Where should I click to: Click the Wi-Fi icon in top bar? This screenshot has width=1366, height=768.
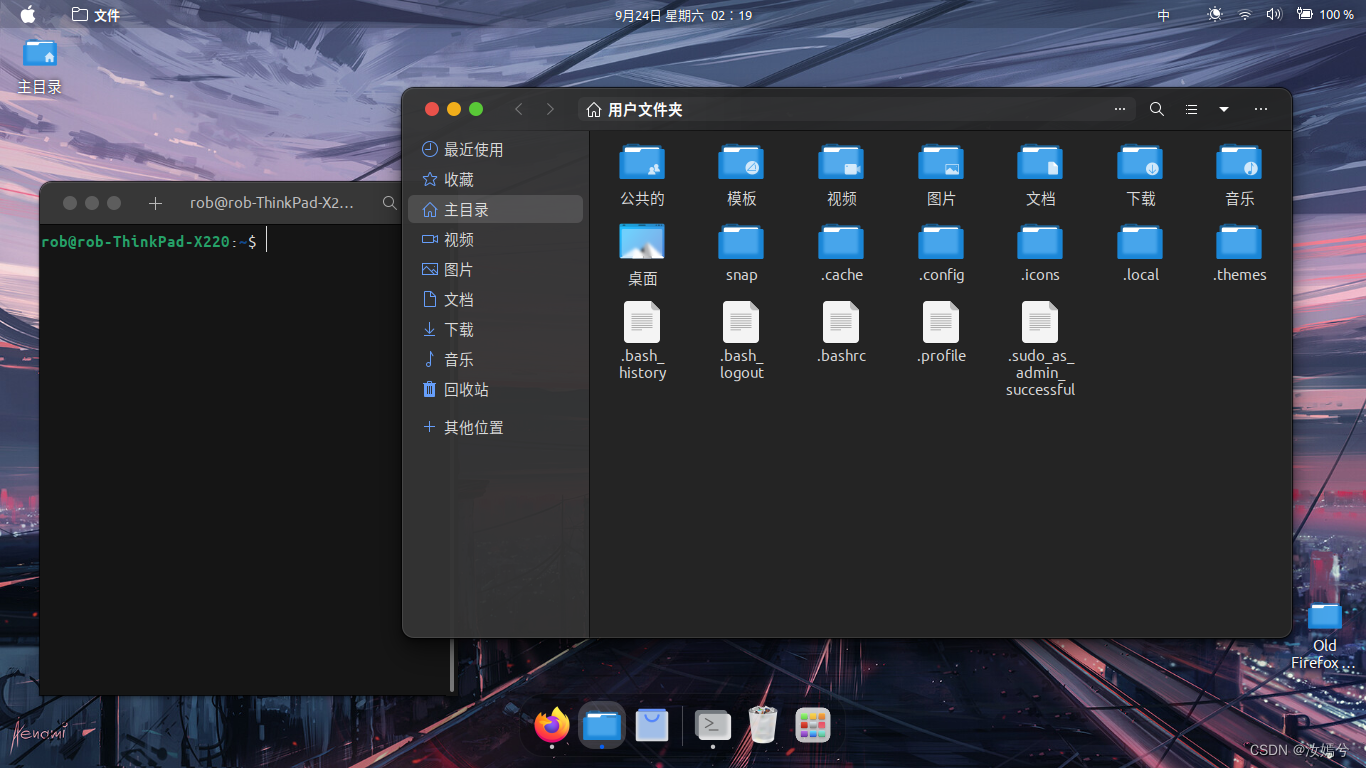(x=1245, y=14)
